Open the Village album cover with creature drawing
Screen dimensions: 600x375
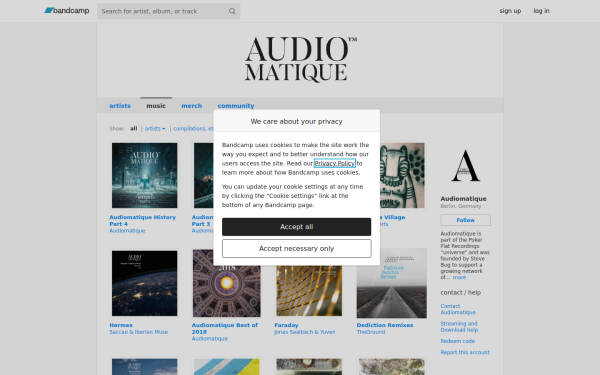(x=402, y=175)
